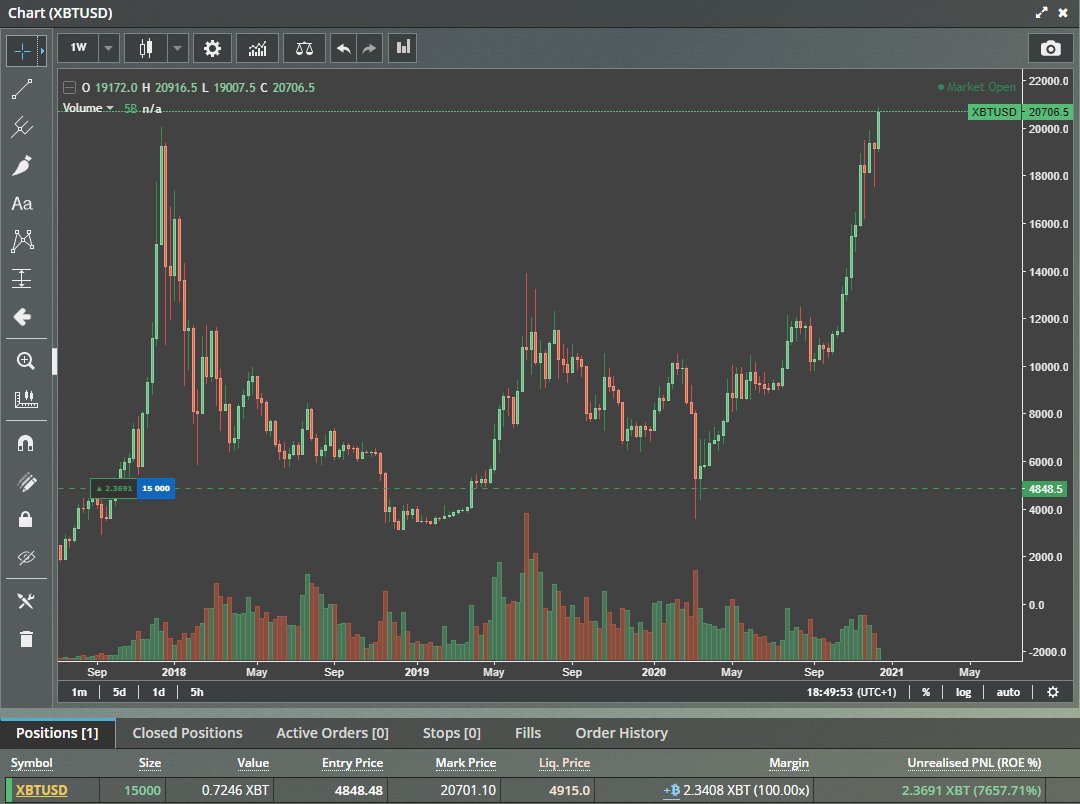Open the Volume indicator dropdown
Viewport: 1080px width, 804px height.
coord(87,108)
